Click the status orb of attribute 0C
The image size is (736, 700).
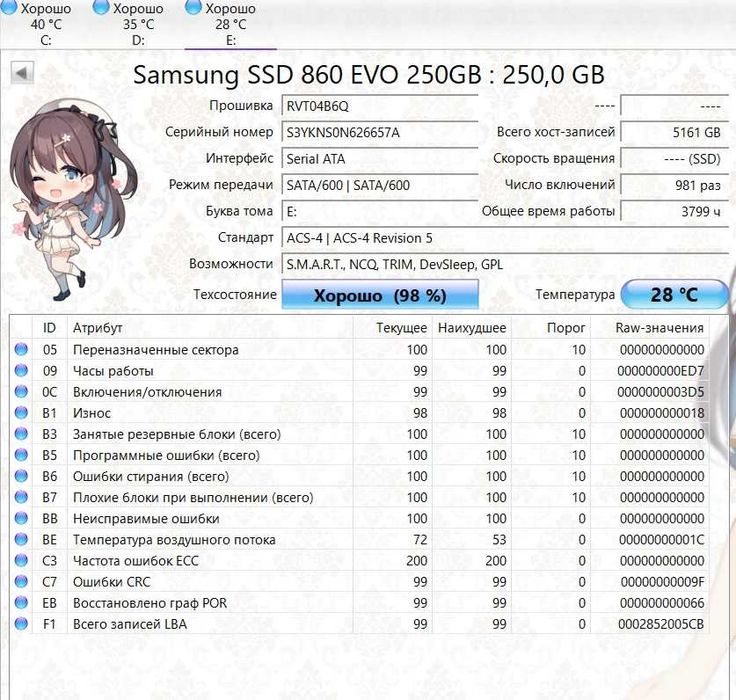[21, 392]
